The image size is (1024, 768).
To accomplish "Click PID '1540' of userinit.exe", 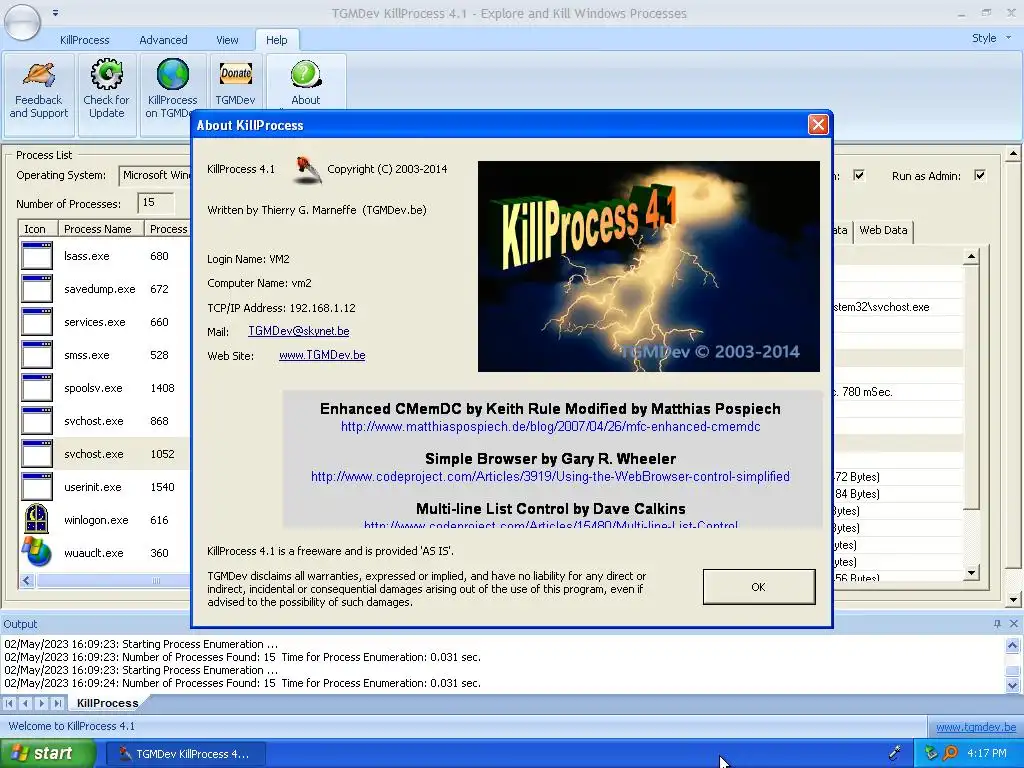I will (162, 487).
